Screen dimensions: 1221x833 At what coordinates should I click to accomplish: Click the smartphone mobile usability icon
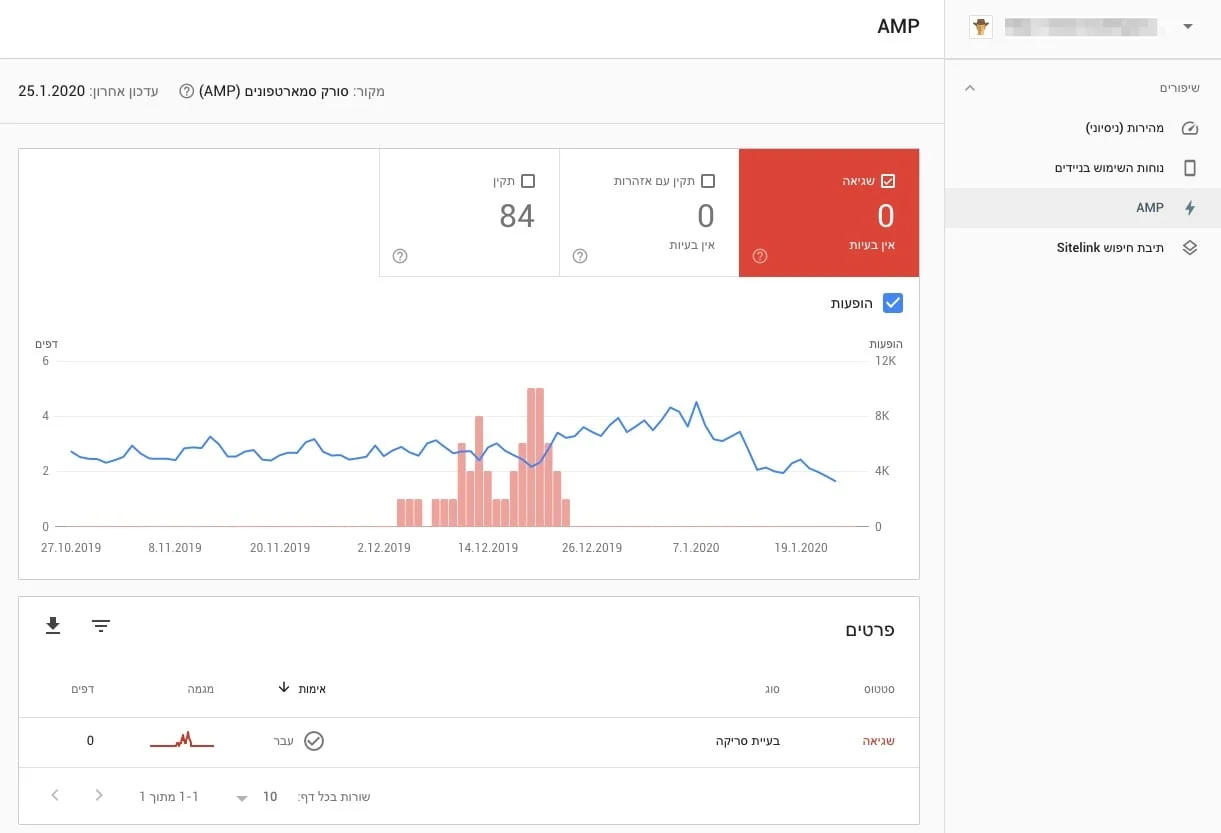[x=1189, y=168]
